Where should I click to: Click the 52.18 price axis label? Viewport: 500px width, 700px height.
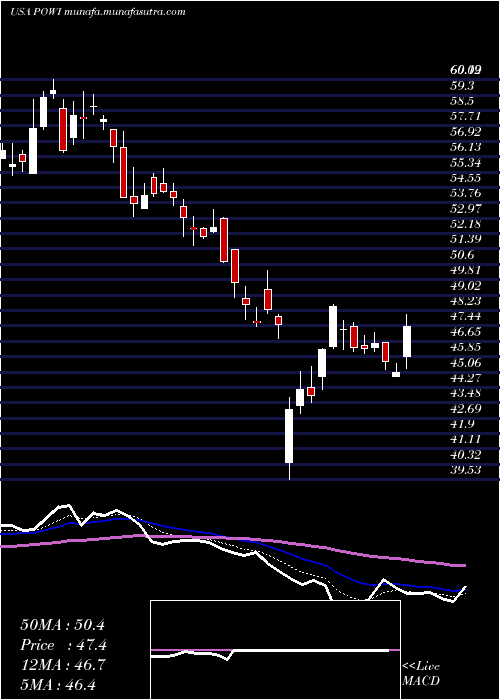coord(467,224)
